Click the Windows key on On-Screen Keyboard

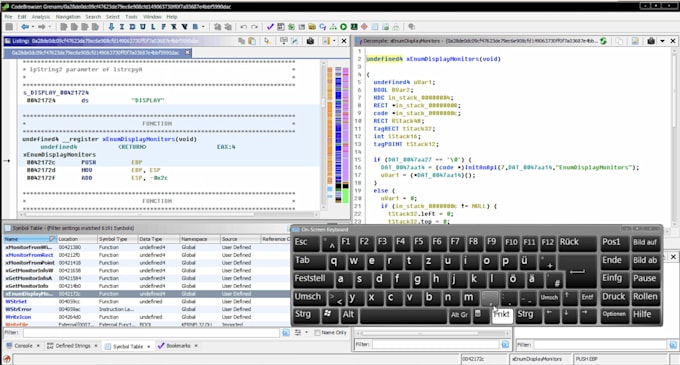tap(329, 315)
